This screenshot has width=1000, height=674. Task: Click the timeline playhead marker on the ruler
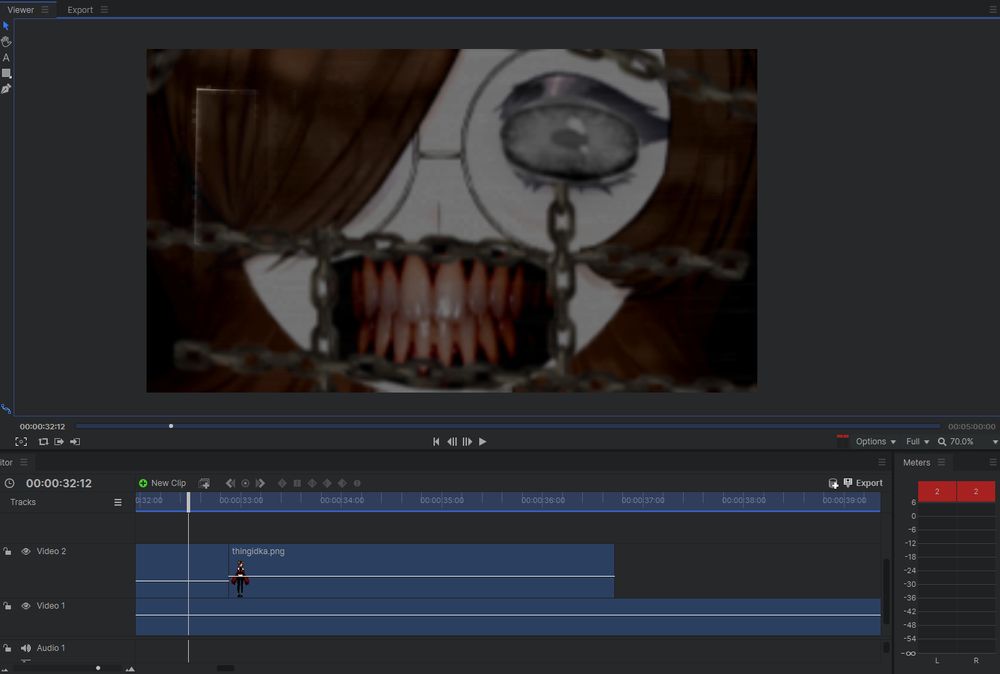(x=188, y=502)
